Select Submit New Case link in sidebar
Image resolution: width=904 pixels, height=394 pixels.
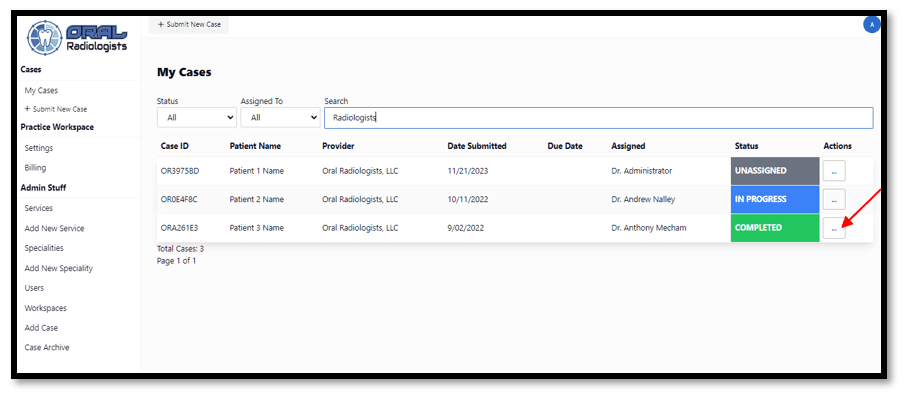56,109
